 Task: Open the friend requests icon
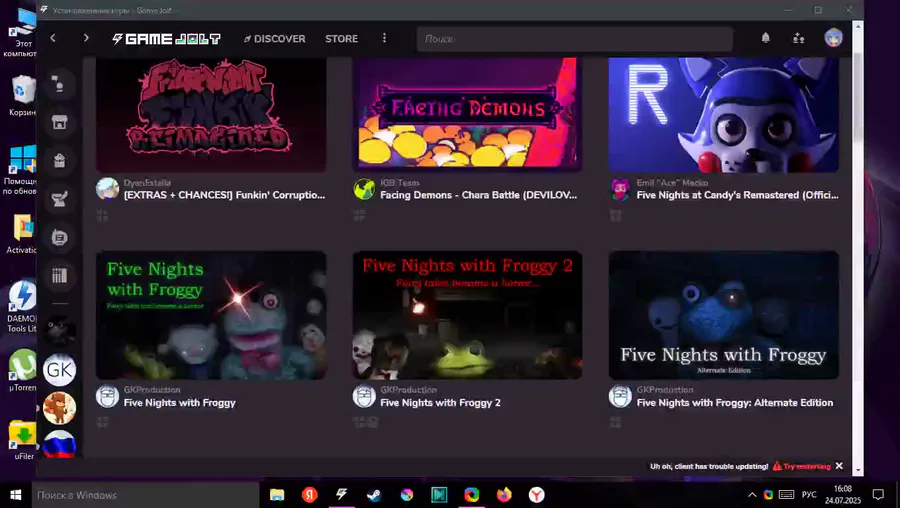click(798, 38)
